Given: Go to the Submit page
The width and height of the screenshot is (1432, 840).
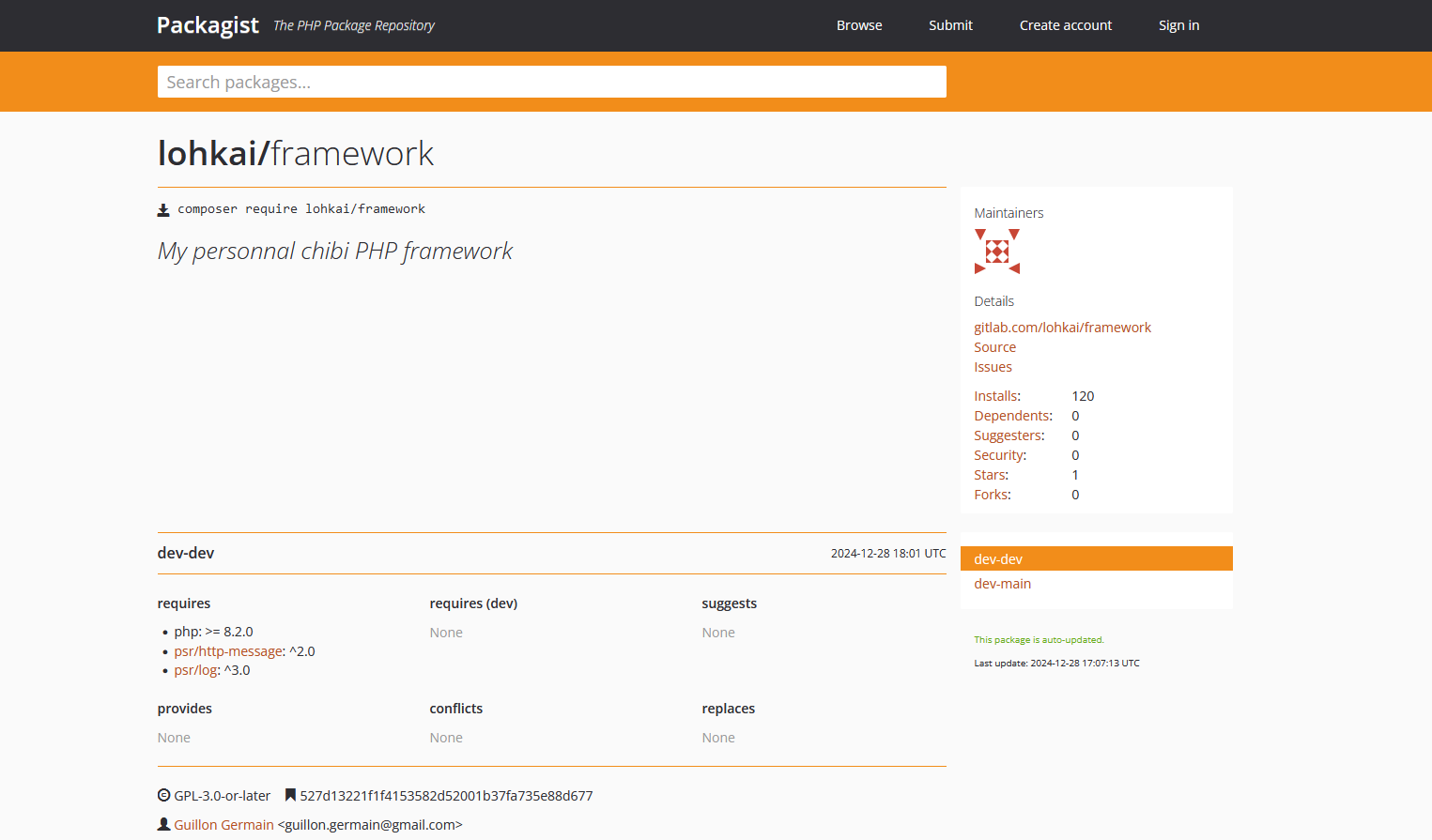Looking at the screenshot, I should (950, 25).
